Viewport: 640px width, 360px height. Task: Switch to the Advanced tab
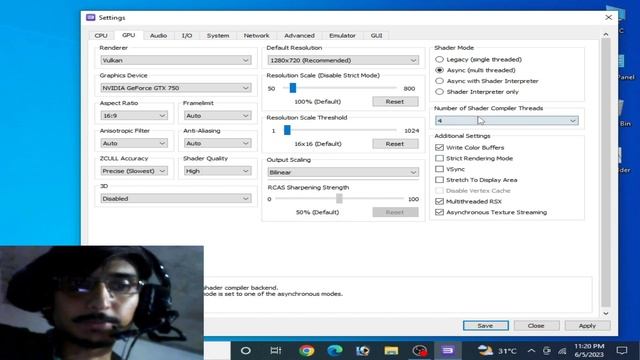[x=299, y=36]
